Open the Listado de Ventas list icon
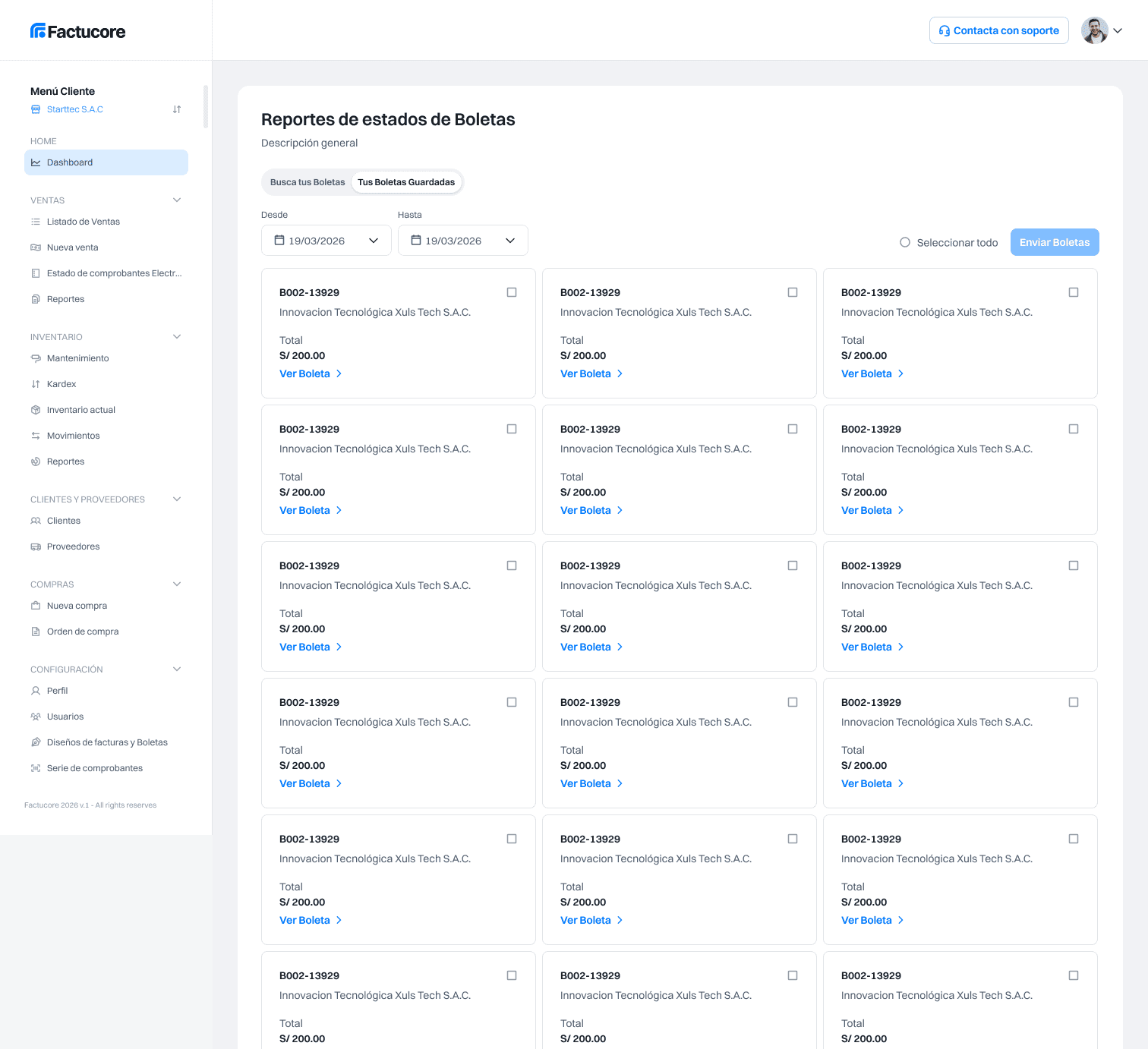The width and height of the screenshot is (1148, 1049). (x=36, y=222)
